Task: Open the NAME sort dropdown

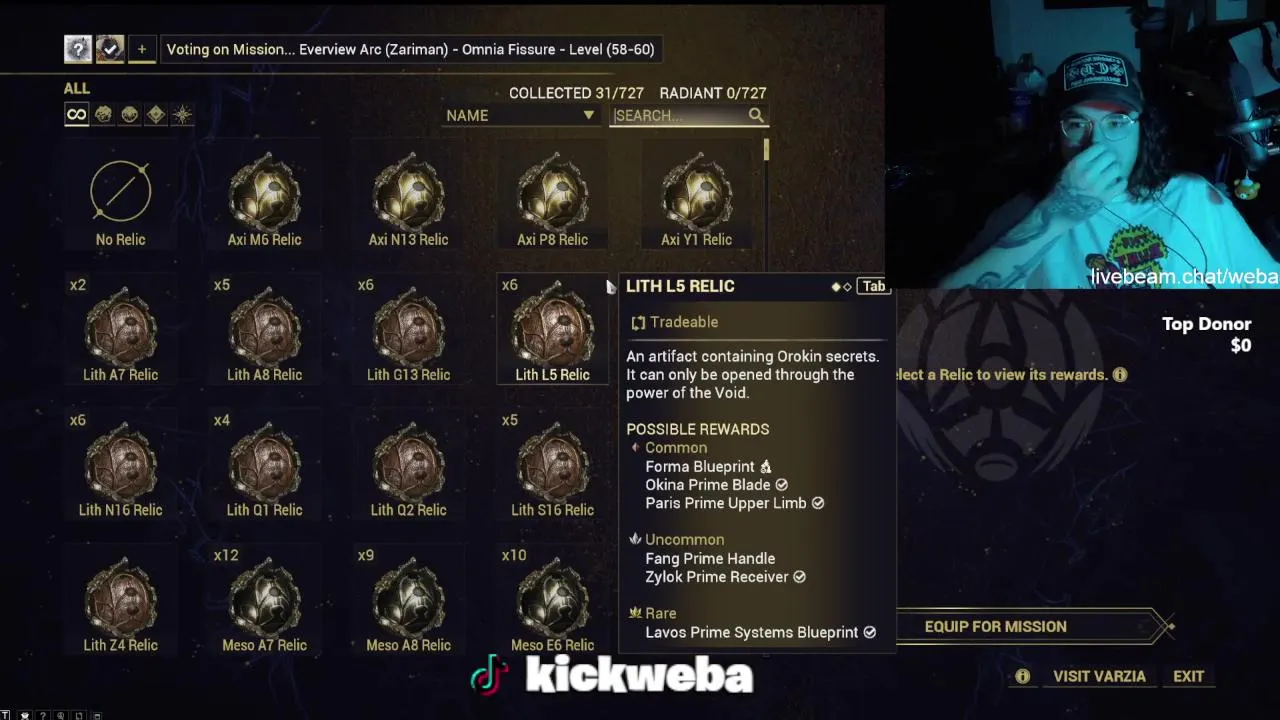Action: [520, 115]
